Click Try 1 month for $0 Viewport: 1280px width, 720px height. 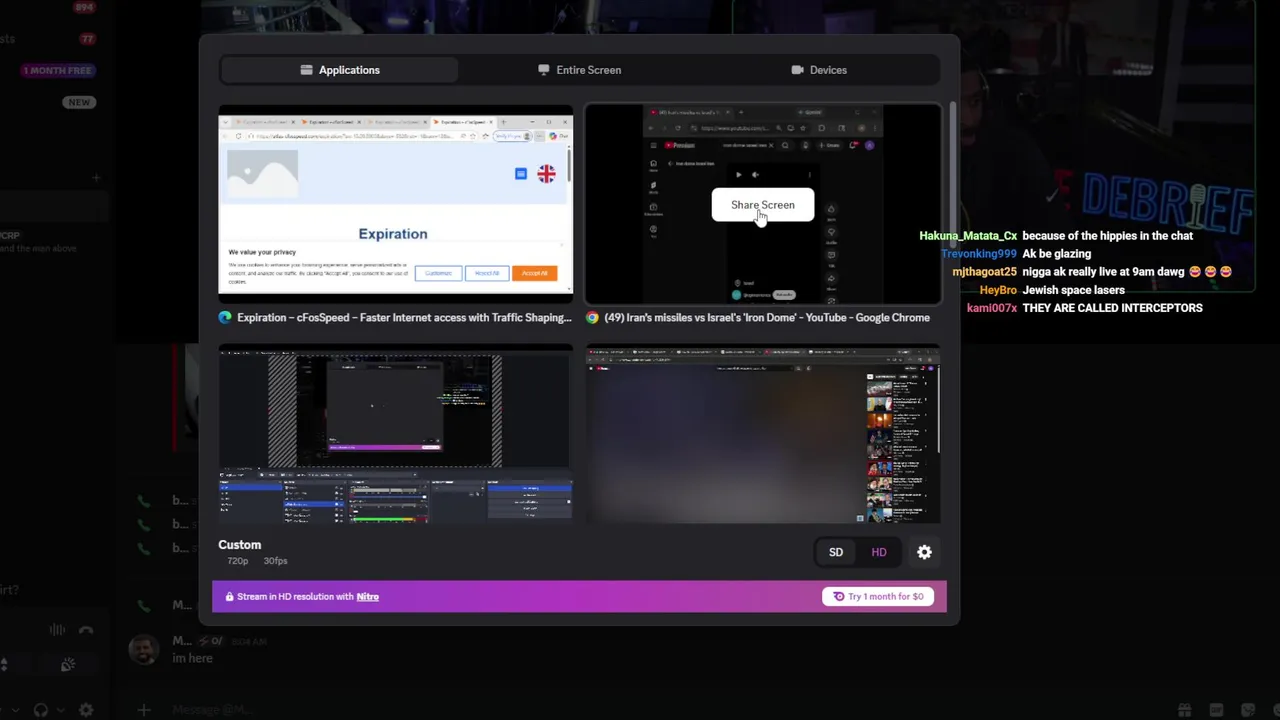tap(878, 596)
